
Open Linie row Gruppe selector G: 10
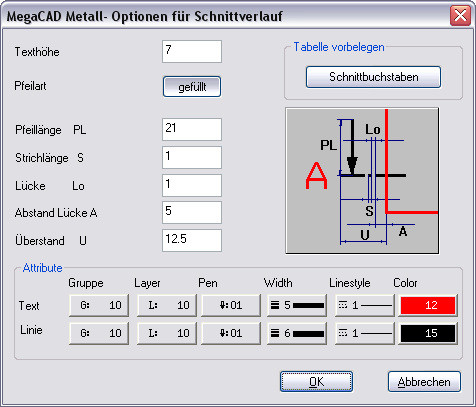pyautogui.click(x=99, y=333)
